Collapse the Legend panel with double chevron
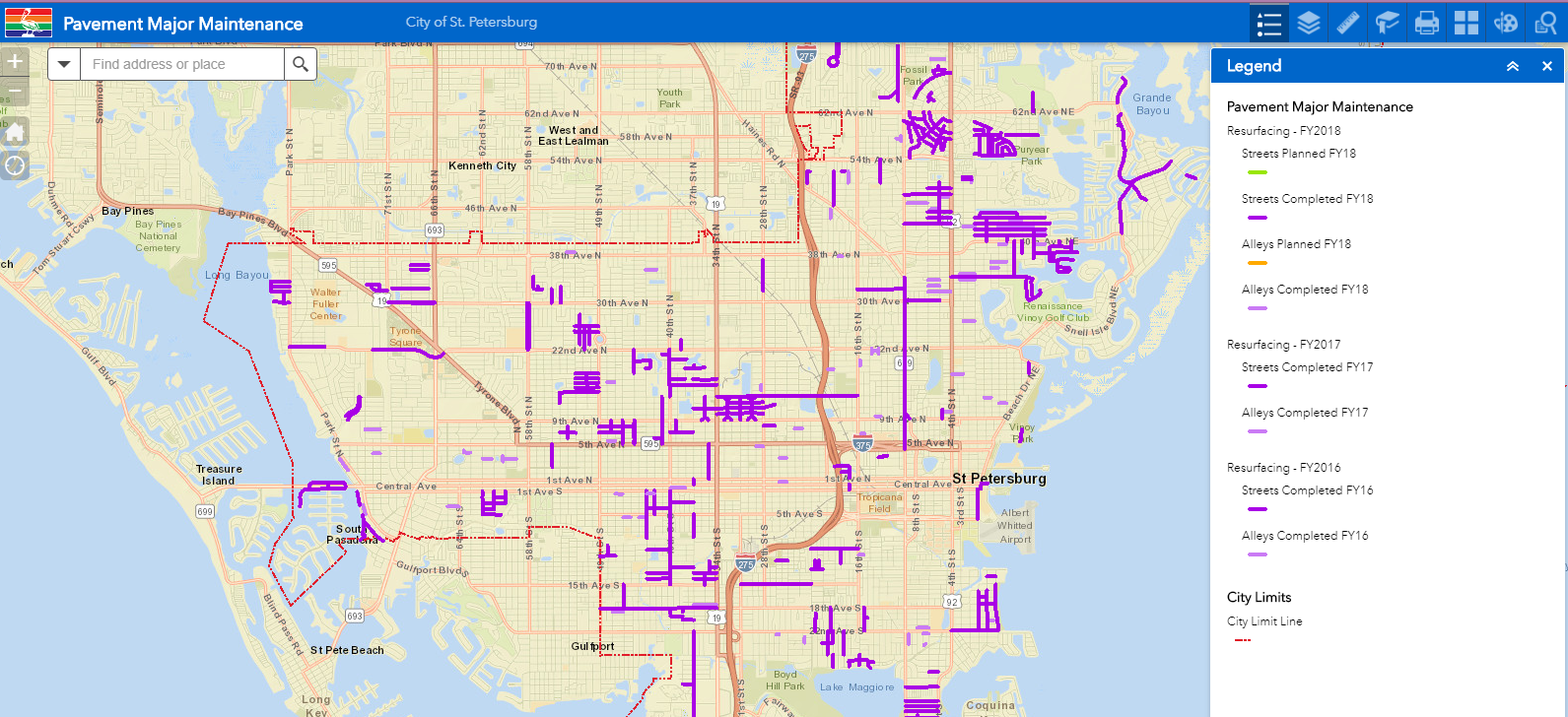 1513,66
